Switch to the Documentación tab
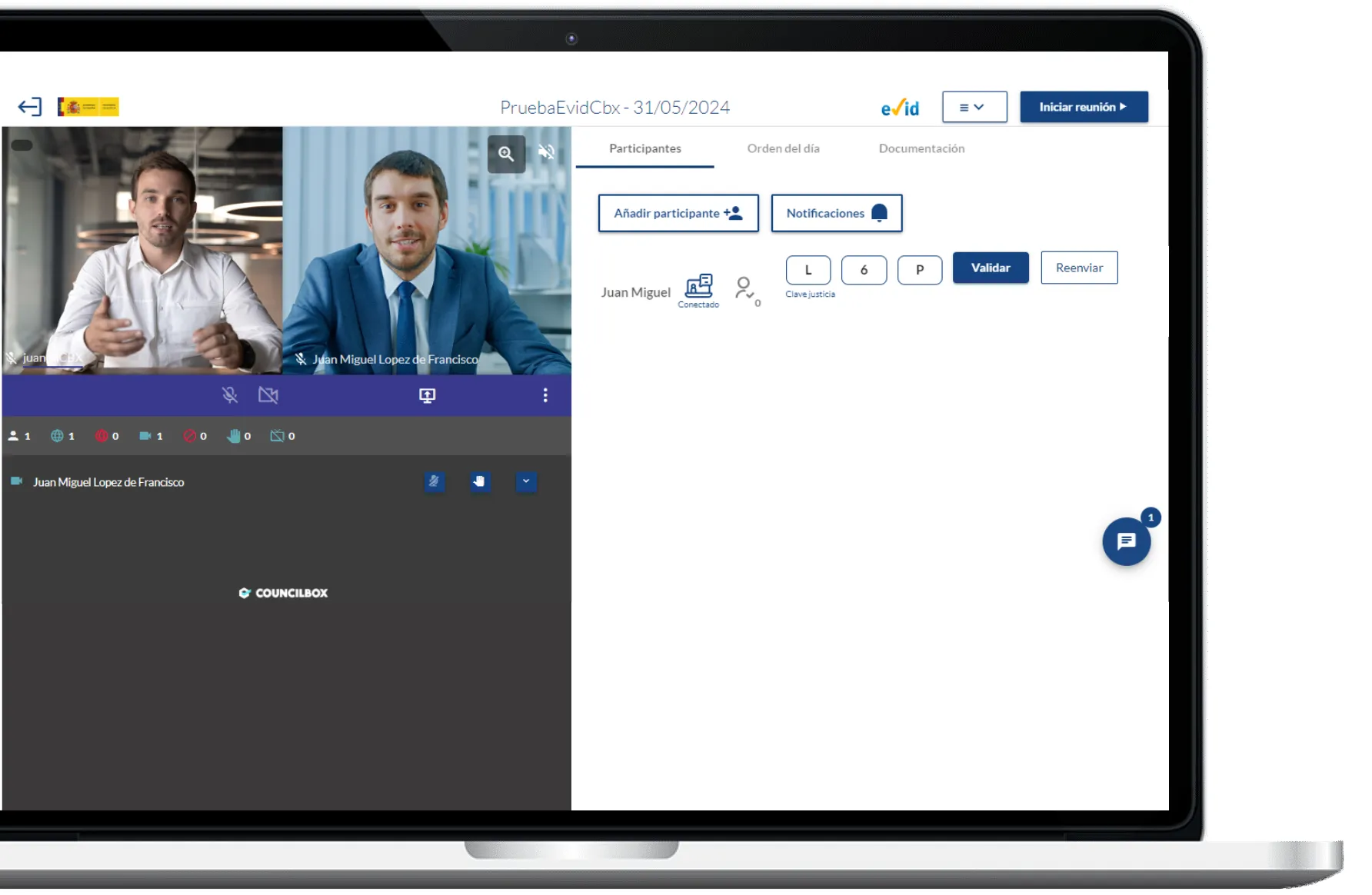This screenshot has width=1372, height=895. 921,148
